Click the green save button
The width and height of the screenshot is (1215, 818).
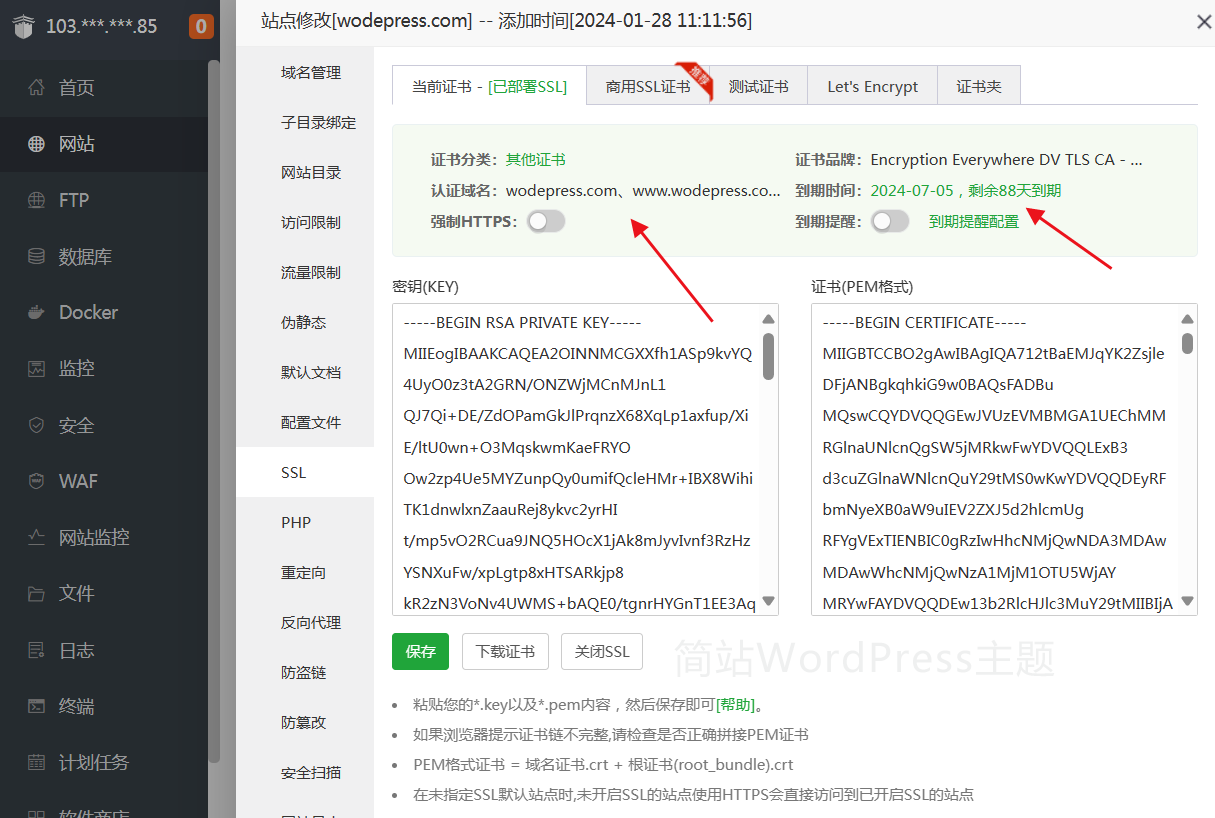coord(420,652)
